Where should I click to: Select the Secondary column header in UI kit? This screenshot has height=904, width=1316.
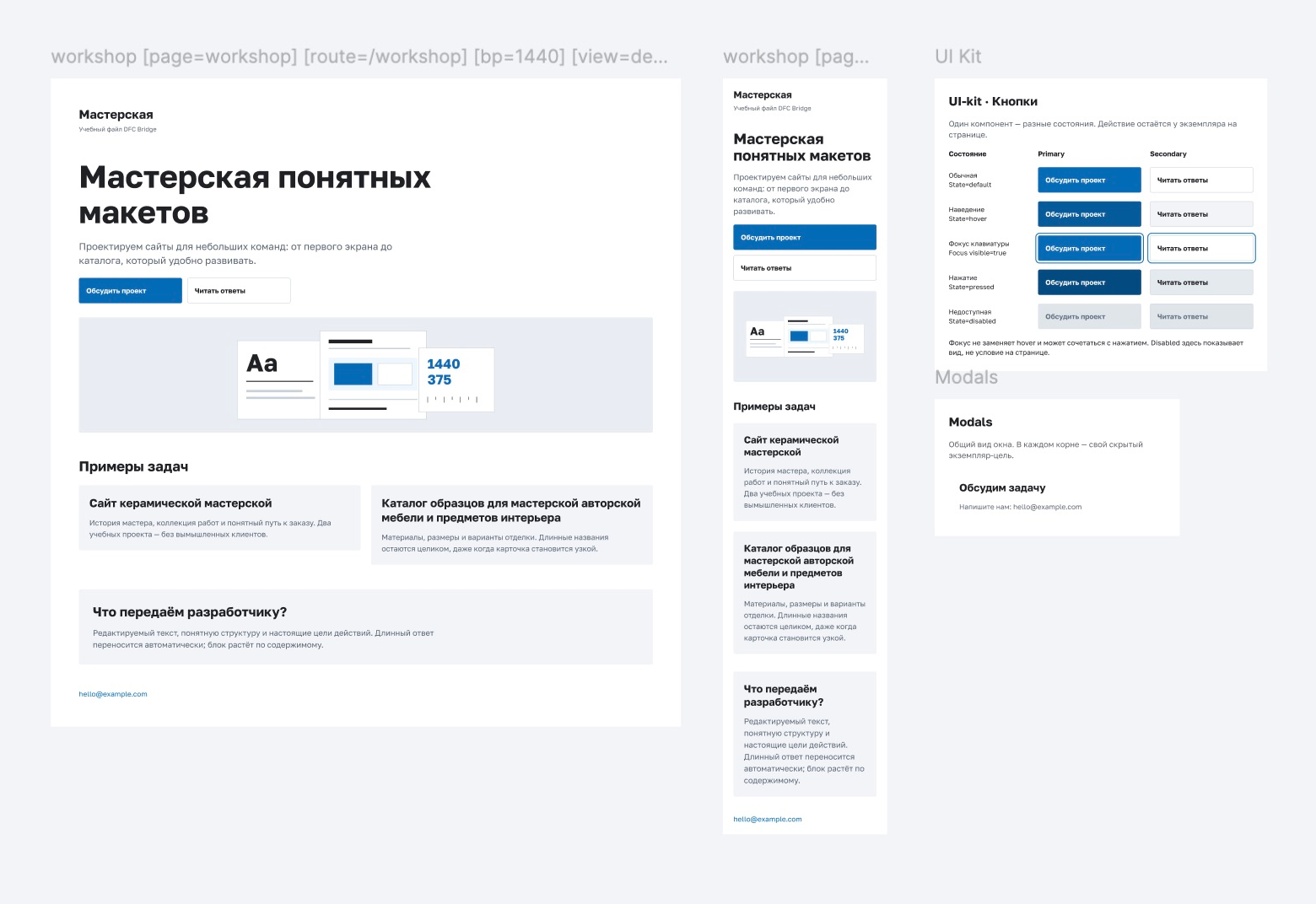tap(1168, 154)
